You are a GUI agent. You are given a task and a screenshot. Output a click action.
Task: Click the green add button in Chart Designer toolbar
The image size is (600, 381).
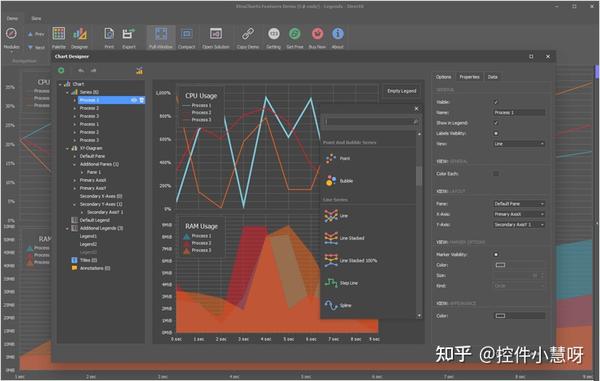pos(61,70)
